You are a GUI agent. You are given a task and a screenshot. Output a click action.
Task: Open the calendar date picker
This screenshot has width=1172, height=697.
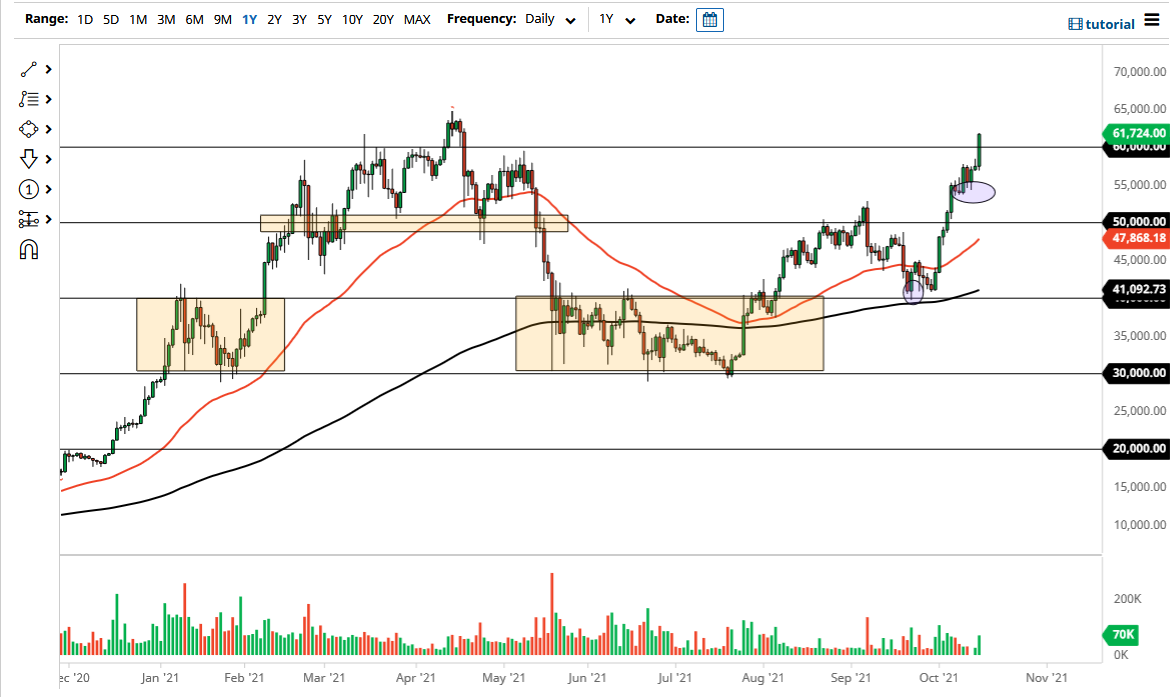point(710,19)
